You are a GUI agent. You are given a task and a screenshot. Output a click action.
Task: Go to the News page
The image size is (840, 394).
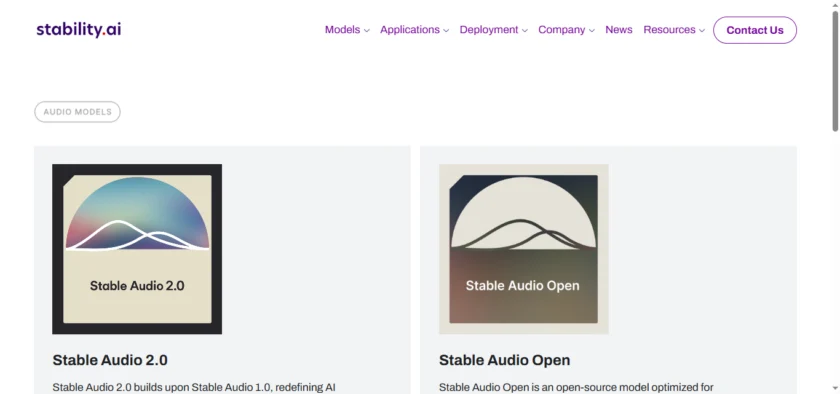(619, 30)
